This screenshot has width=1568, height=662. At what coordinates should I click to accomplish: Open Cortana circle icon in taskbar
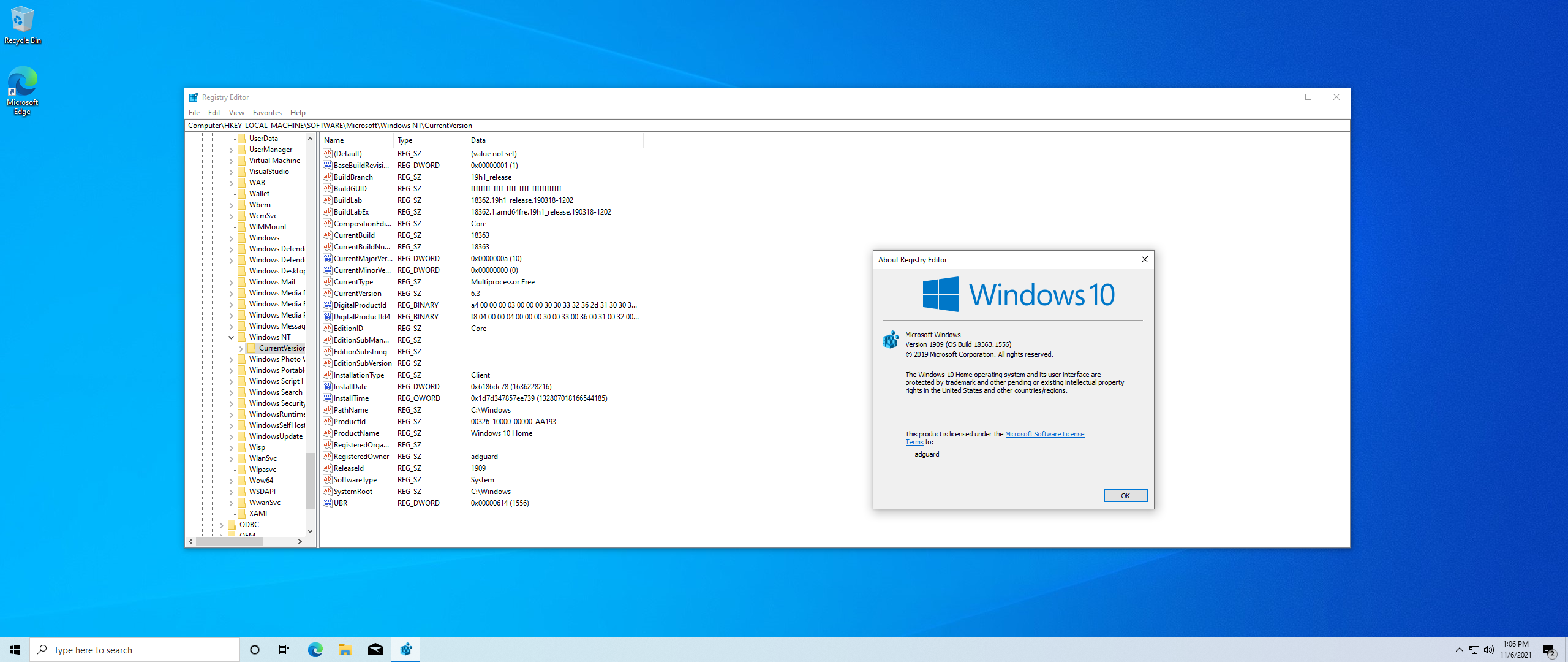tap(255, 650)
